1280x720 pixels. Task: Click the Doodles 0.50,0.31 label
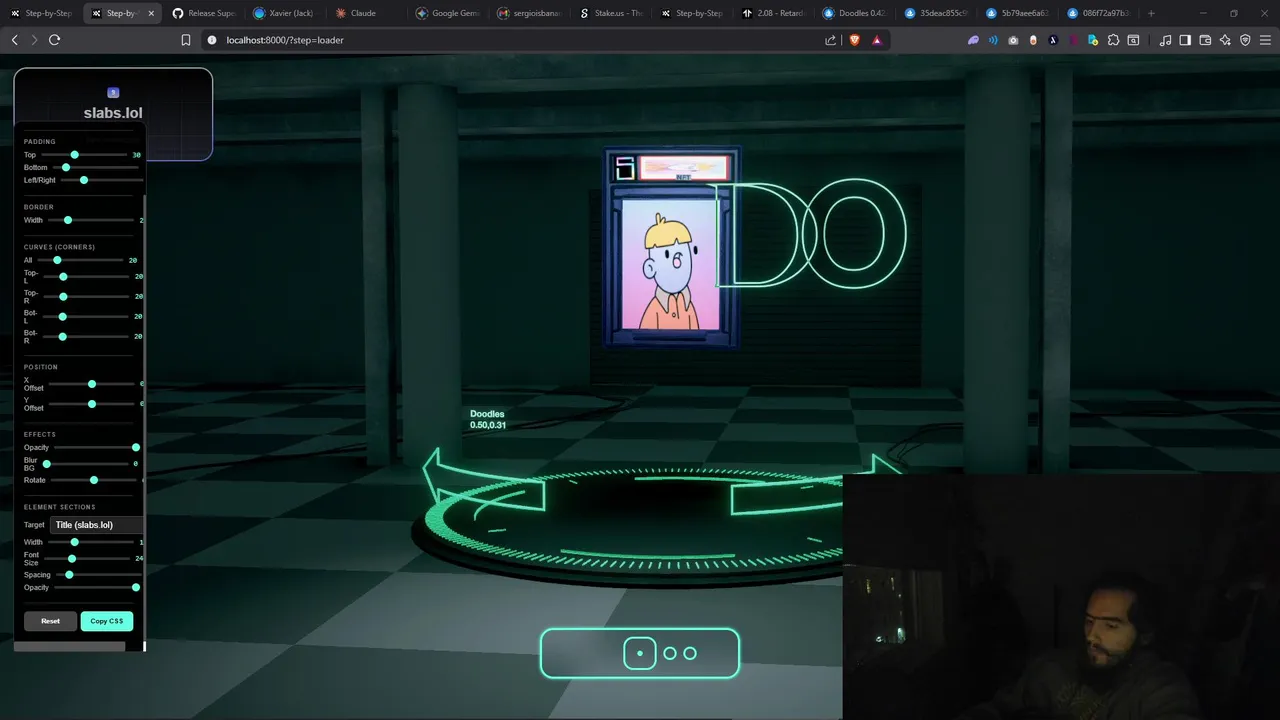[488, 419]
